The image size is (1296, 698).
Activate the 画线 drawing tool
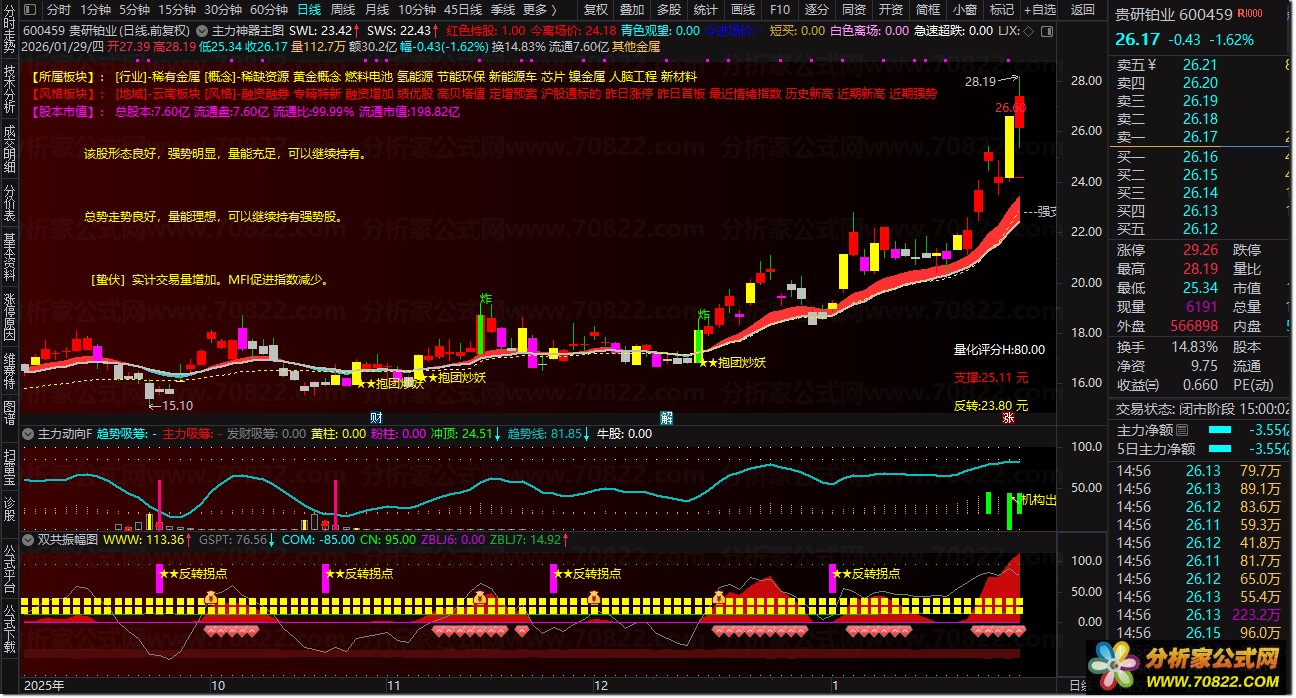click(742, 9)
